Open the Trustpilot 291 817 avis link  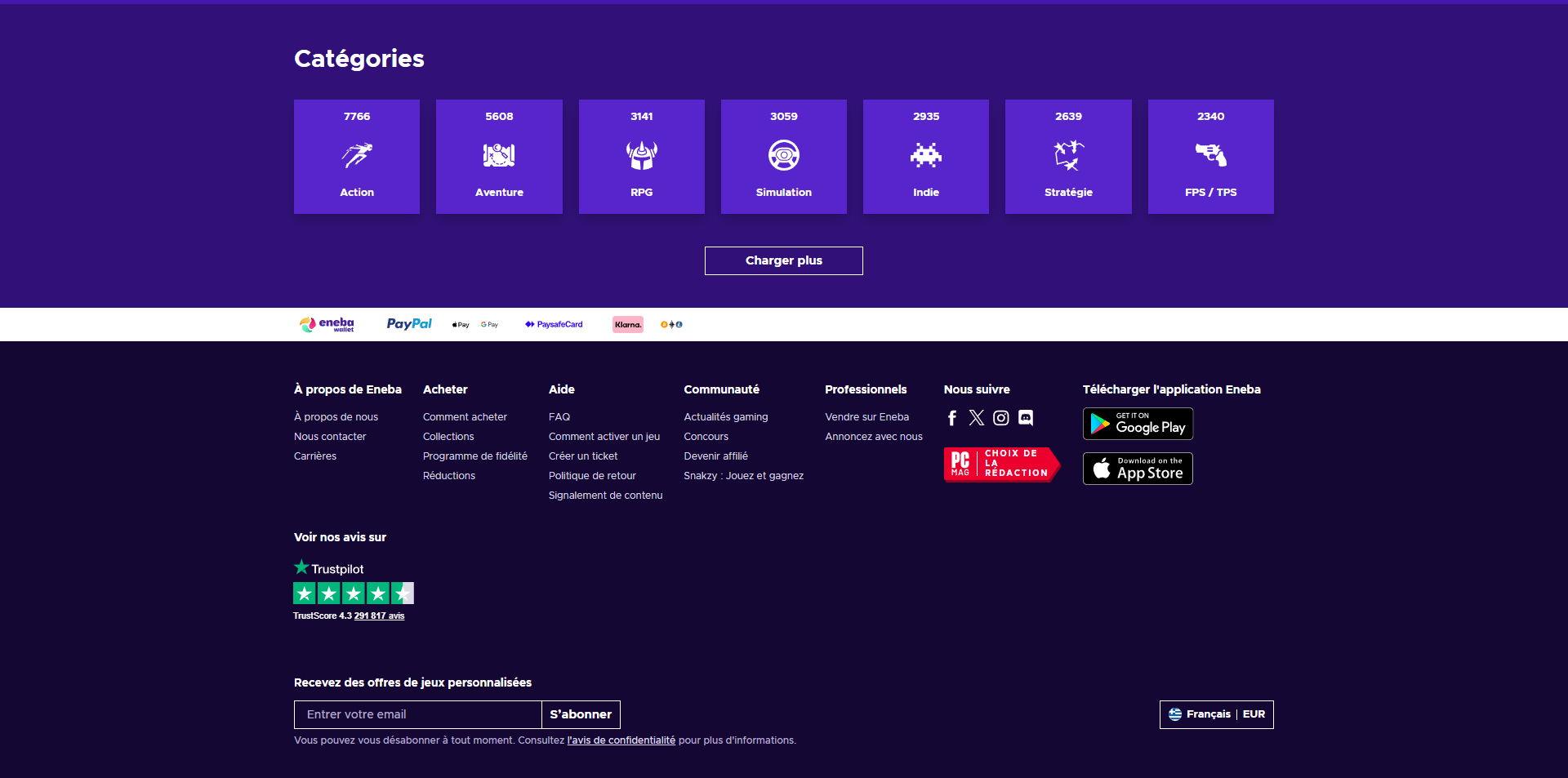click(x=379, y=616)
